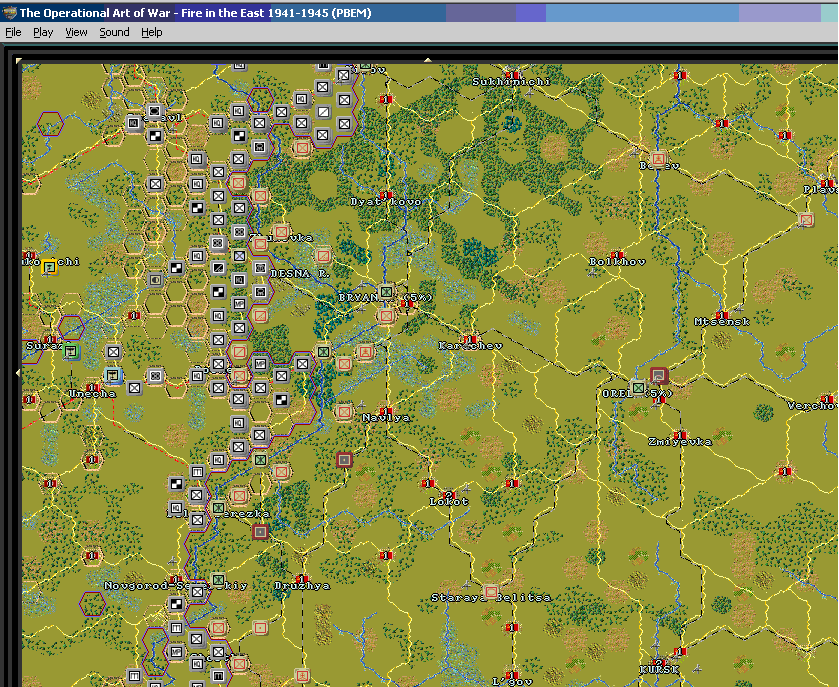Click the Sukhinichi city label
The height and width of the screenshot is (687, 839).
(511, 81)
